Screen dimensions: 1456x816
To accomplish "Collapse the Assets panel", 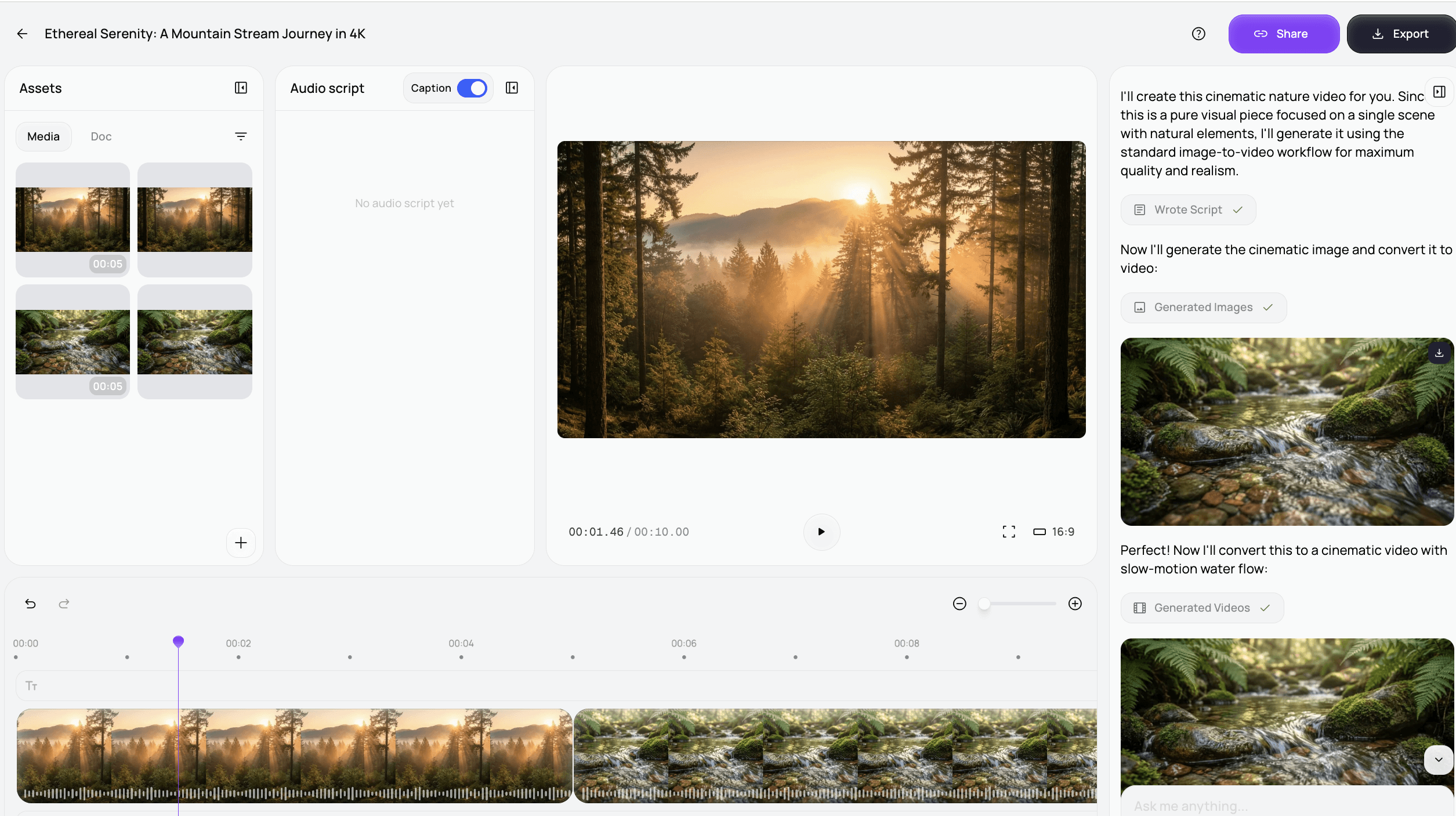I will click(241, 88).
